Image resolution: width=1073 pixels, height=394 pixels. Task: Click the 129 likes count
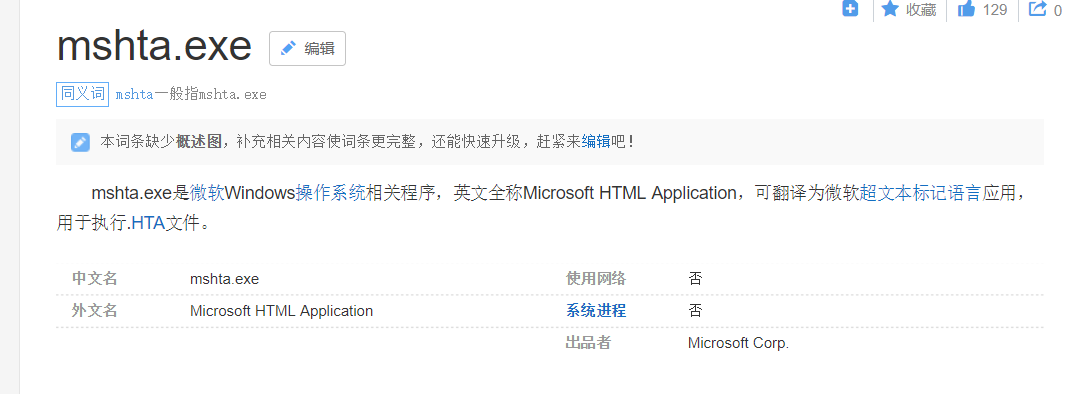click(x=995, y=10)
